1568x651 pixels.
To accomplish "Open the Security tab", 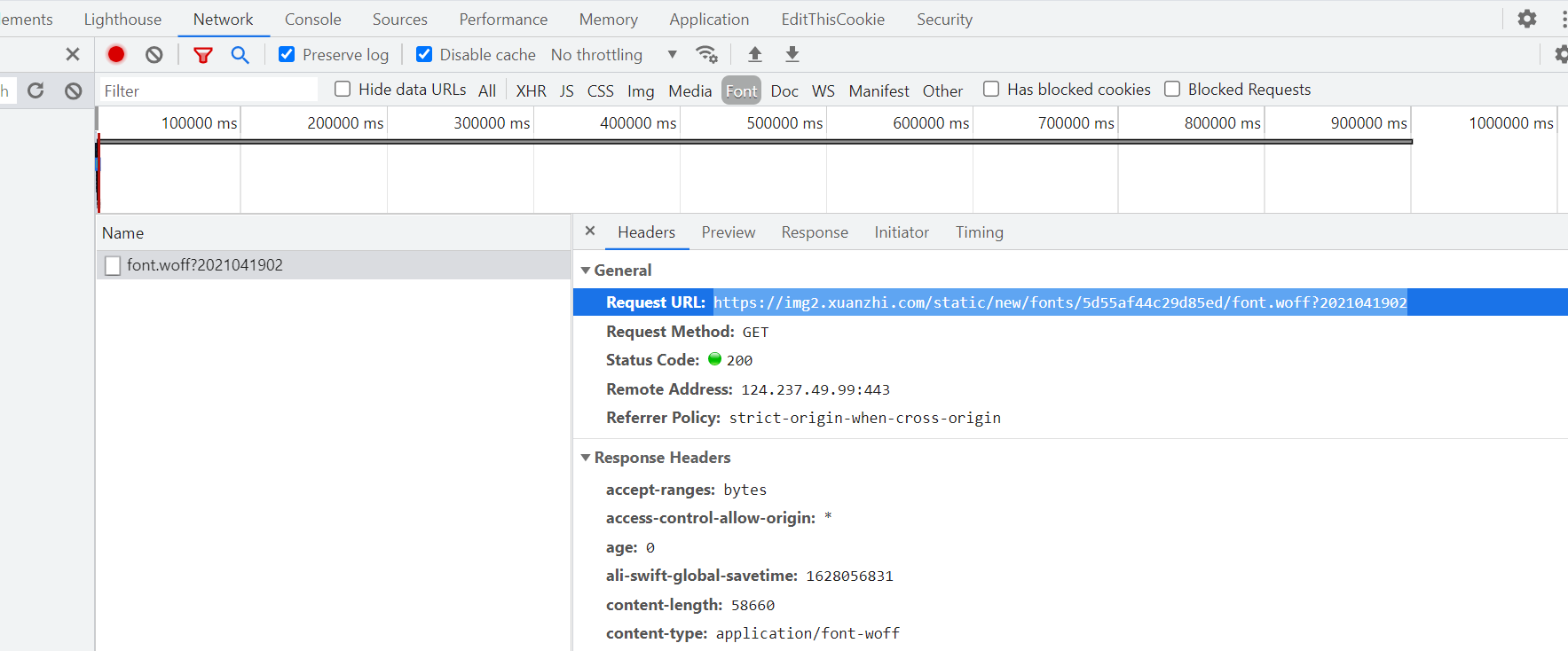I will (x=945, y=19).
